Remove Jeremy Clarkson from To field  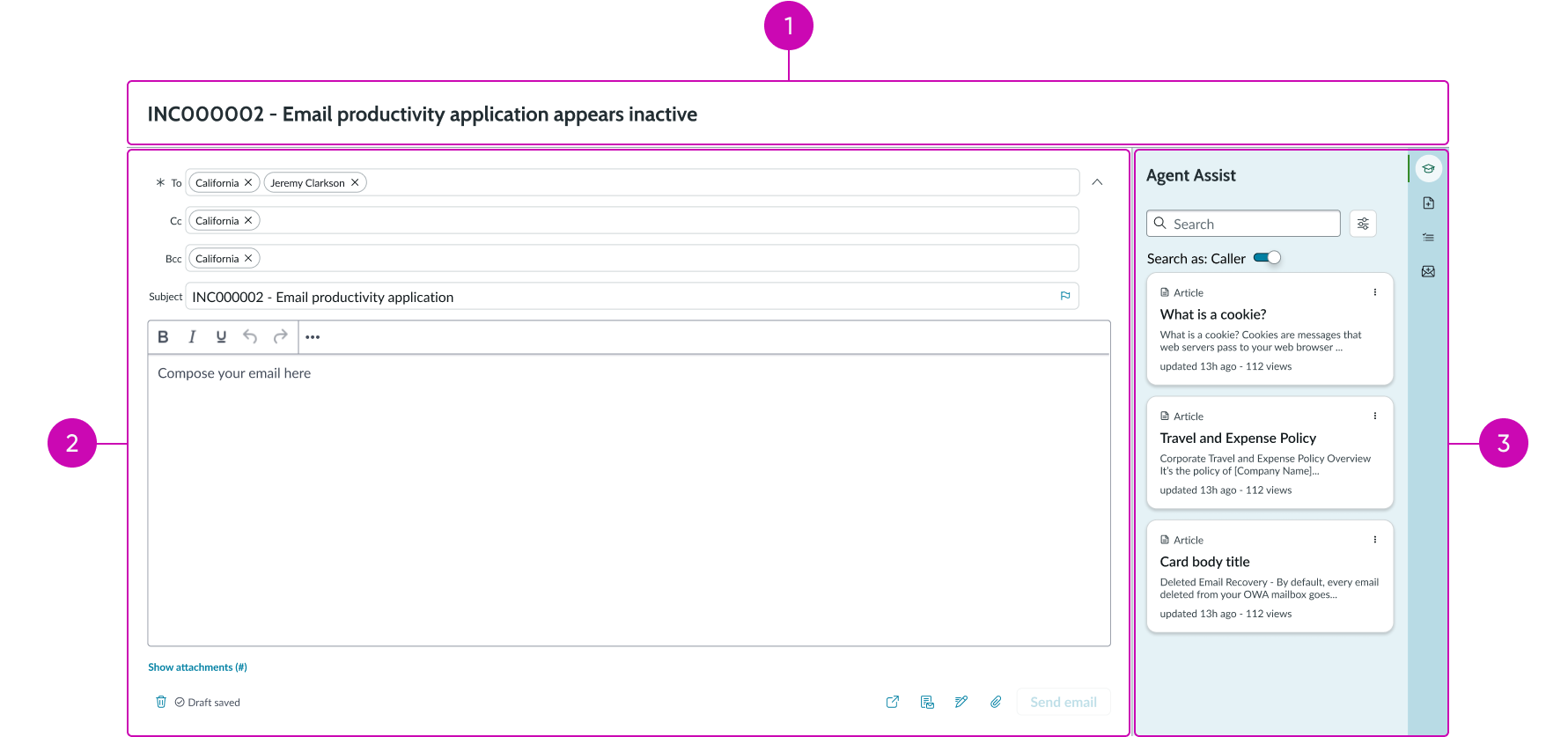(355, 182)
